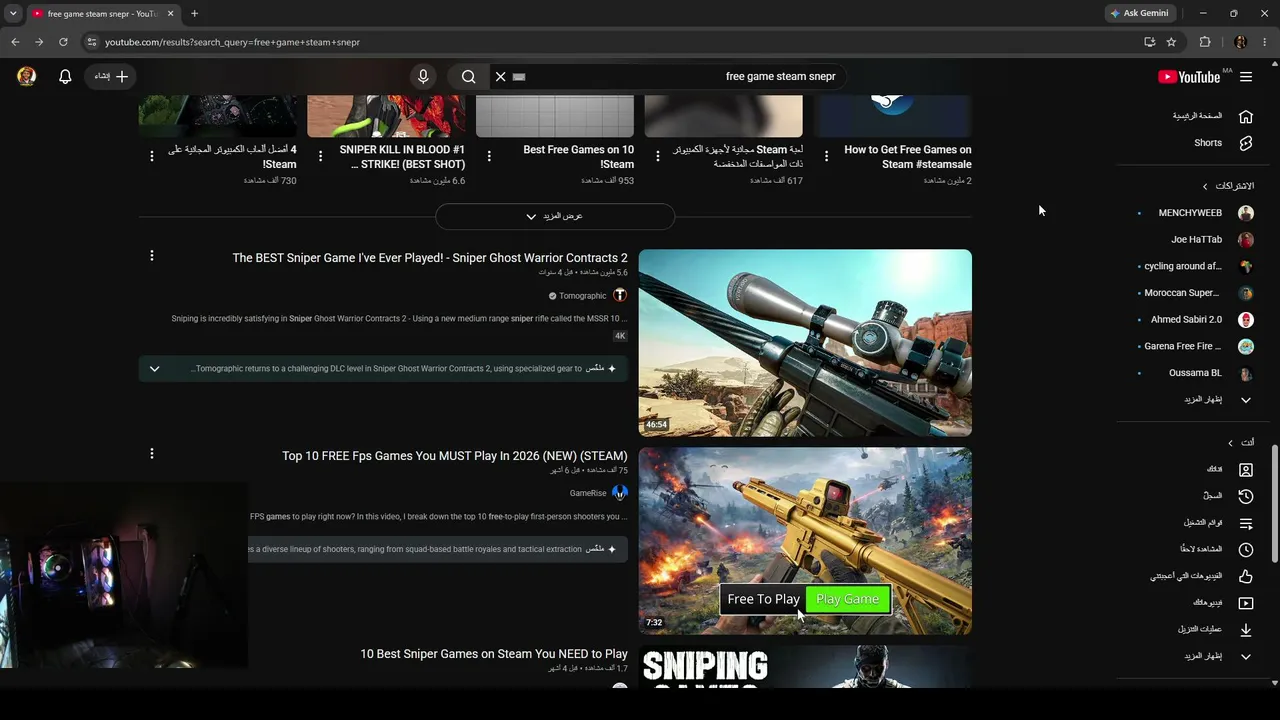Open The BEST Sniper Game I've Ever Played title
The height and width of the screenshot is (720, 1280).
pos(430,258)
